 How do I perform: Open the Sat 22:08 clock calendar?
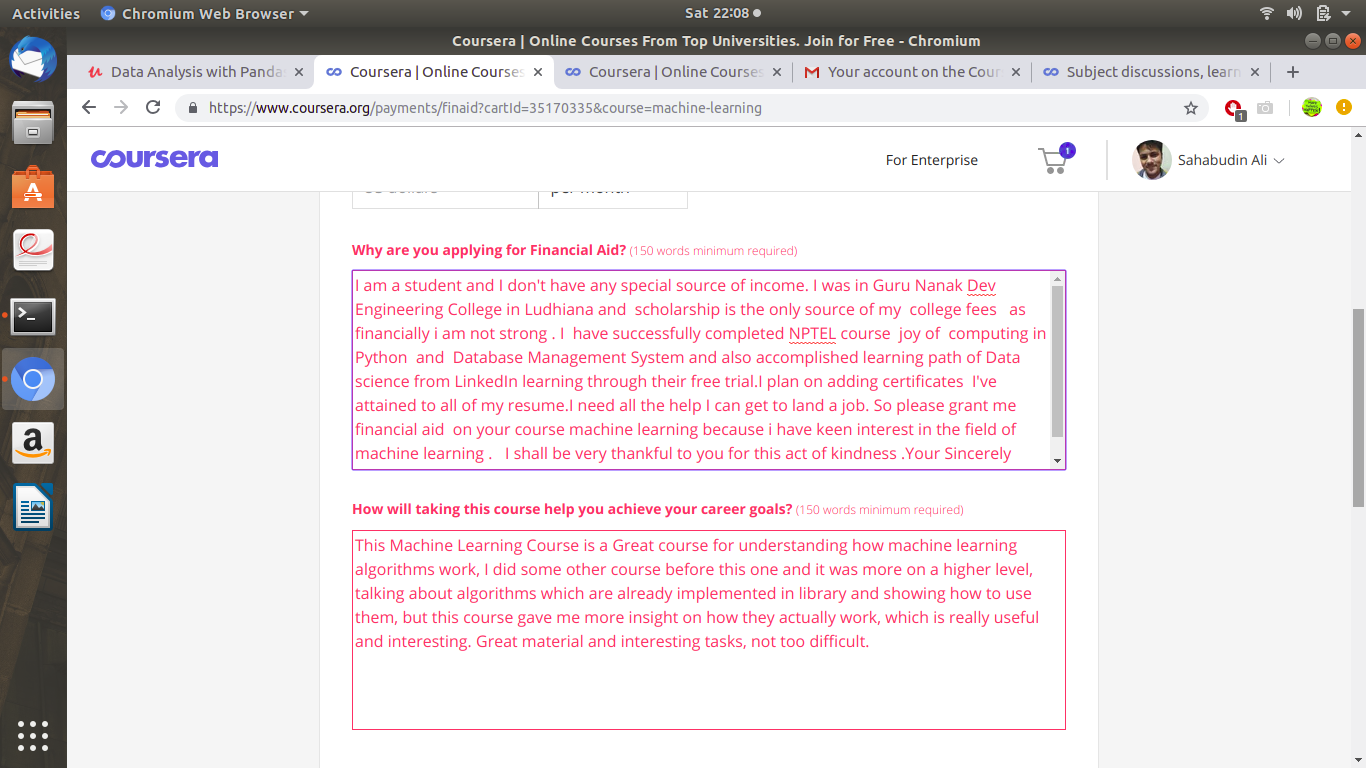(722, 13)
